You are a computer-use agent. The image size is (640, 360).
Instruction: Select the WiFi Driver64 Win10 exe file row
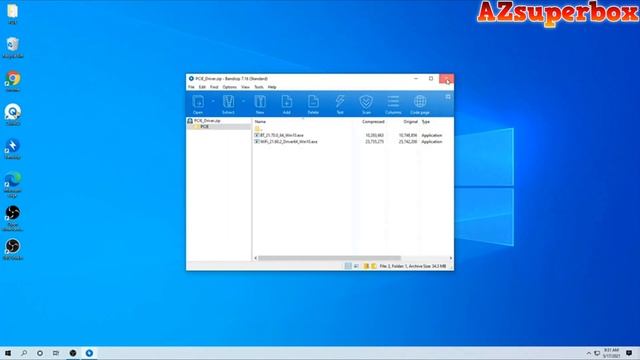tap(353, 142)
